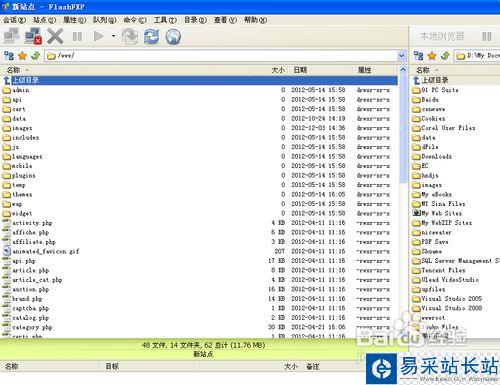Open the 站点 menu
Viewport: 500px width, 385px height.
pos(44,20)
